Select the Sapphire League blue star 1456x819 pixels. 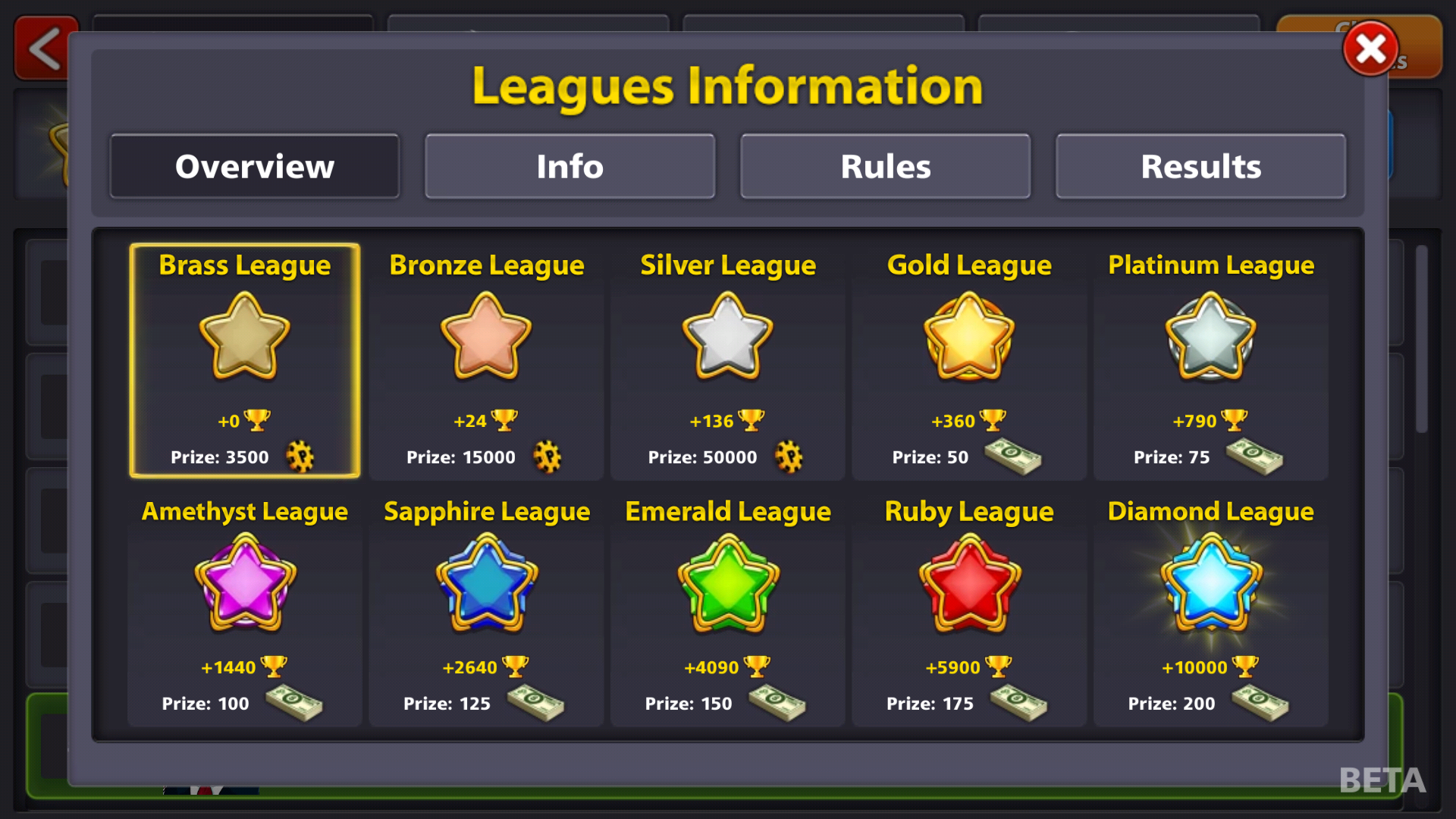coord(486,582)
